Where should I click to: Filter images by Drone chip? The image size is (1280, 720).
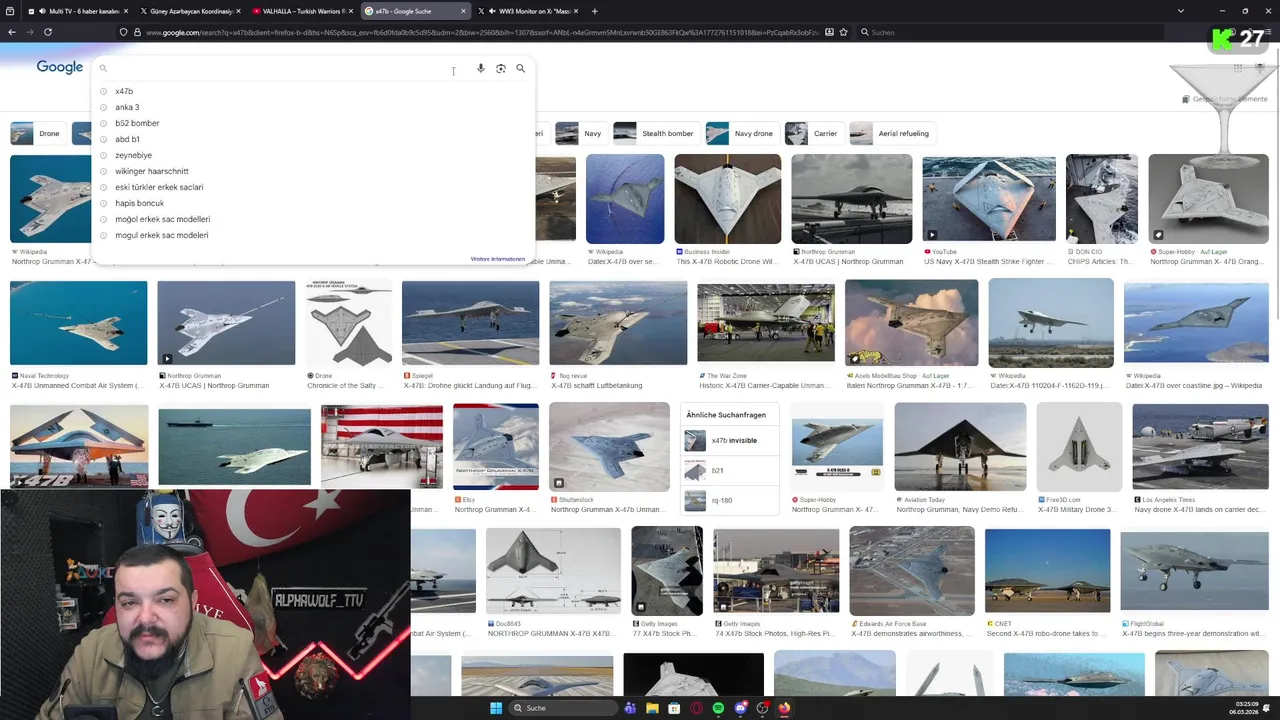pos(38,133)
